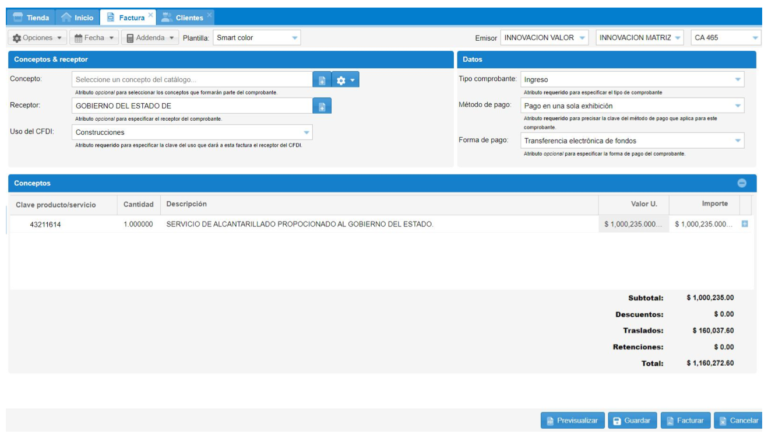Open the Método de pago dropdown
Image resolution: width=768 pixels, height=441 pixels.
737,106
